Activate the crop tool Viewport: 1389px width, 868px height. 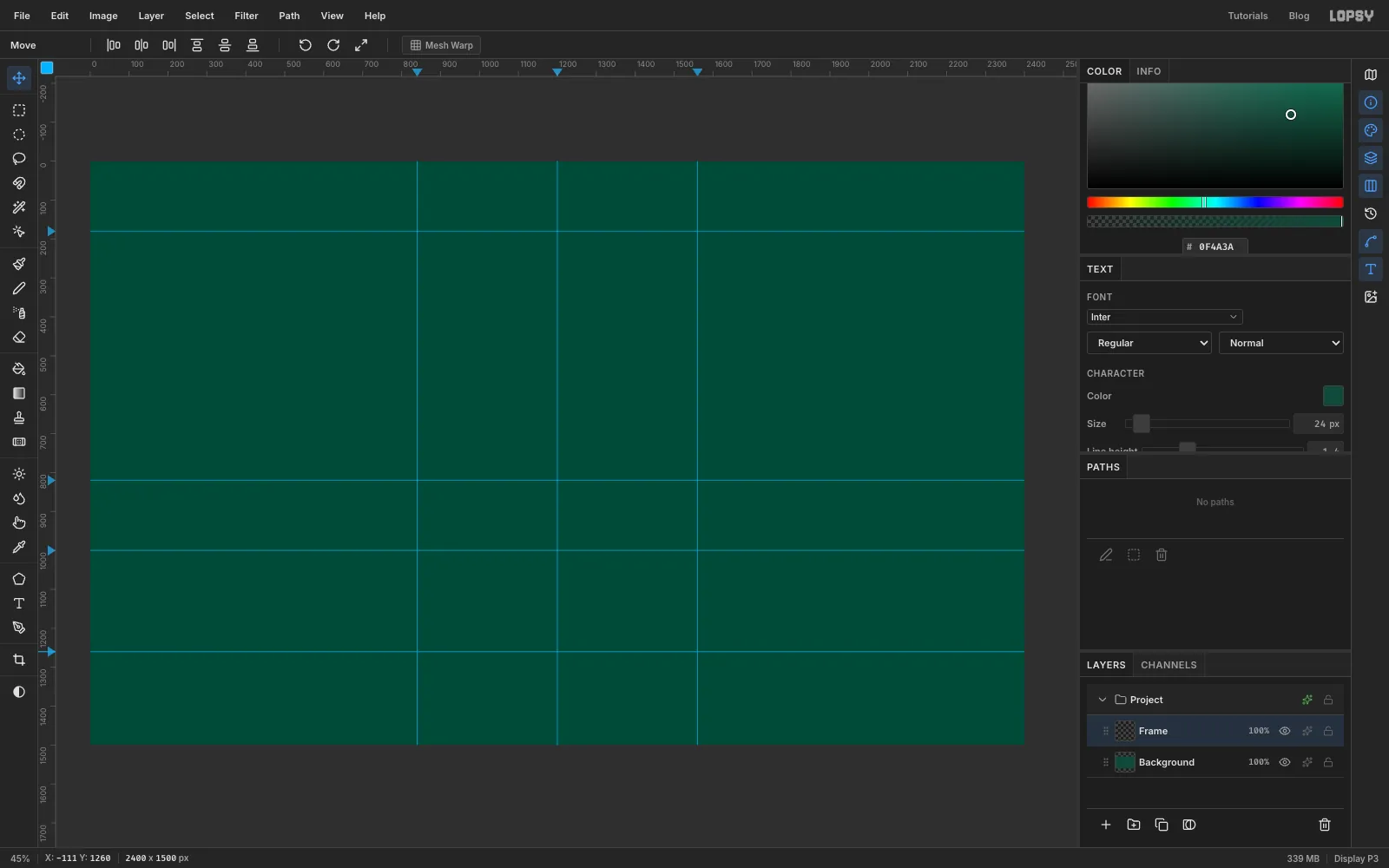(x=19, y=660)
